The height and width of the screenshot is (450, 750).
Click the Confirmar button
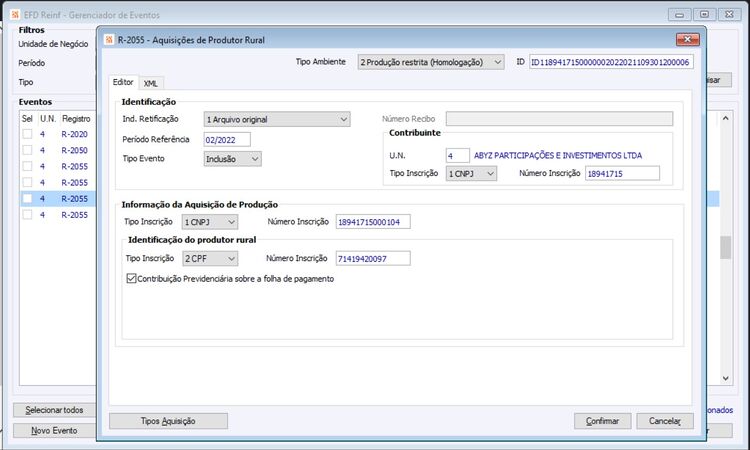tap(603, 421)
